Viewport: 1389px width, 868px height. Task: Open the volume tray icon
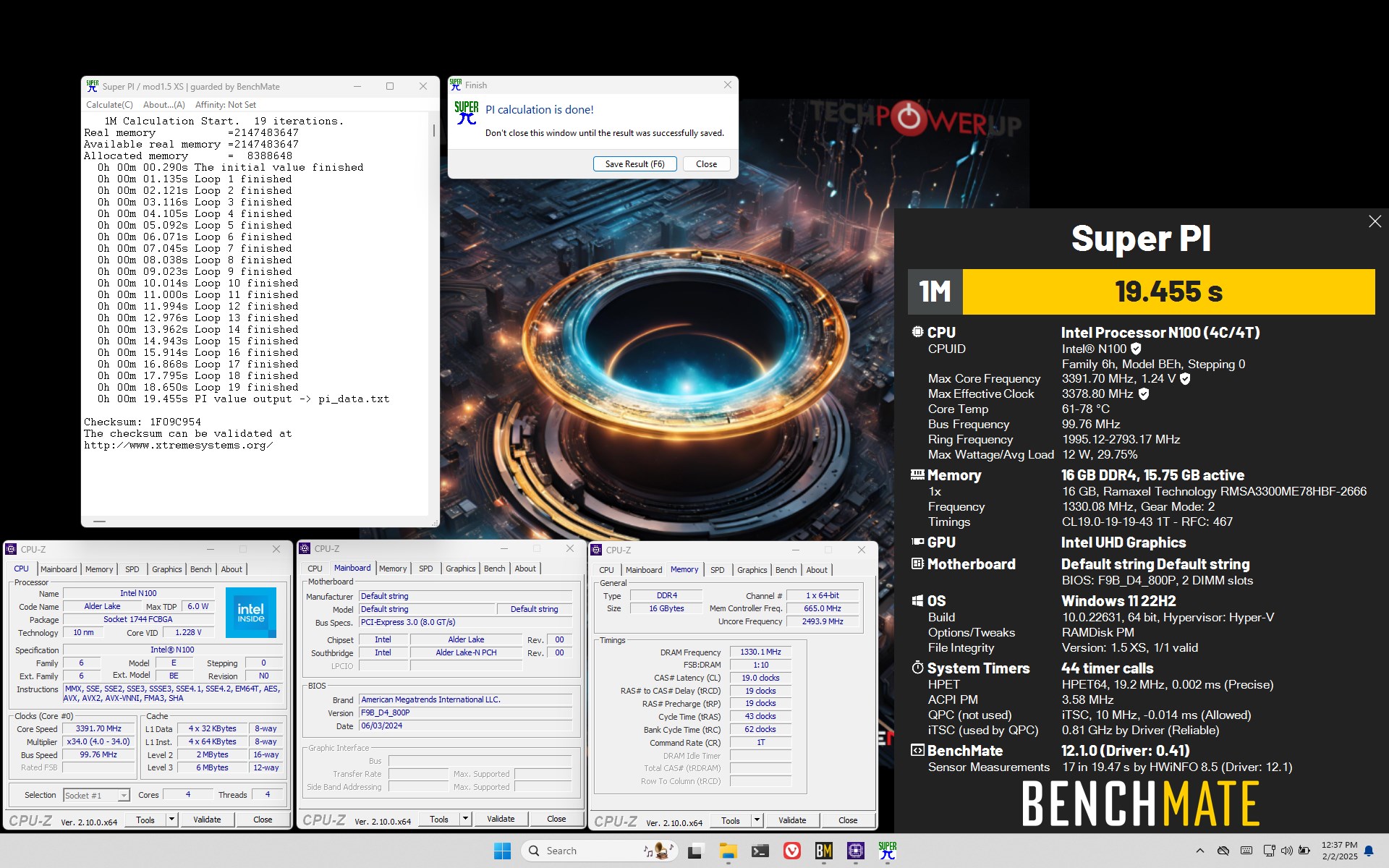1286,851
